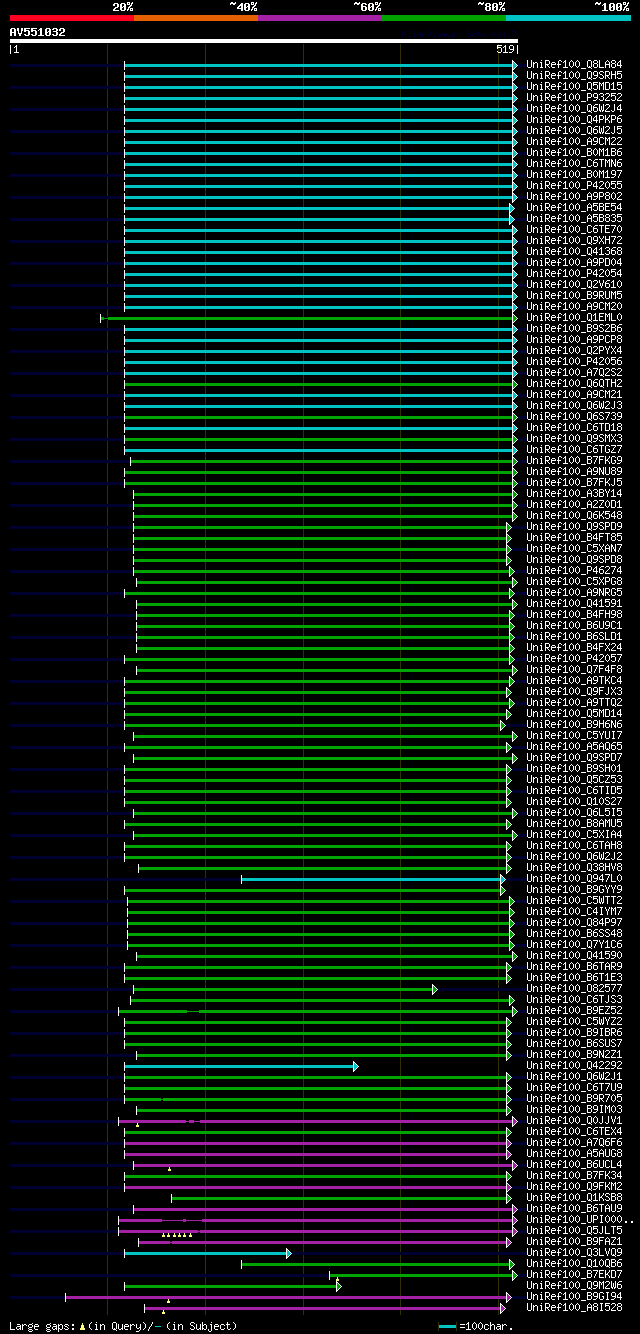640x1334 pixels.
Task: Select the UniRef100_Q41591 label
Action: coord(574,604)
